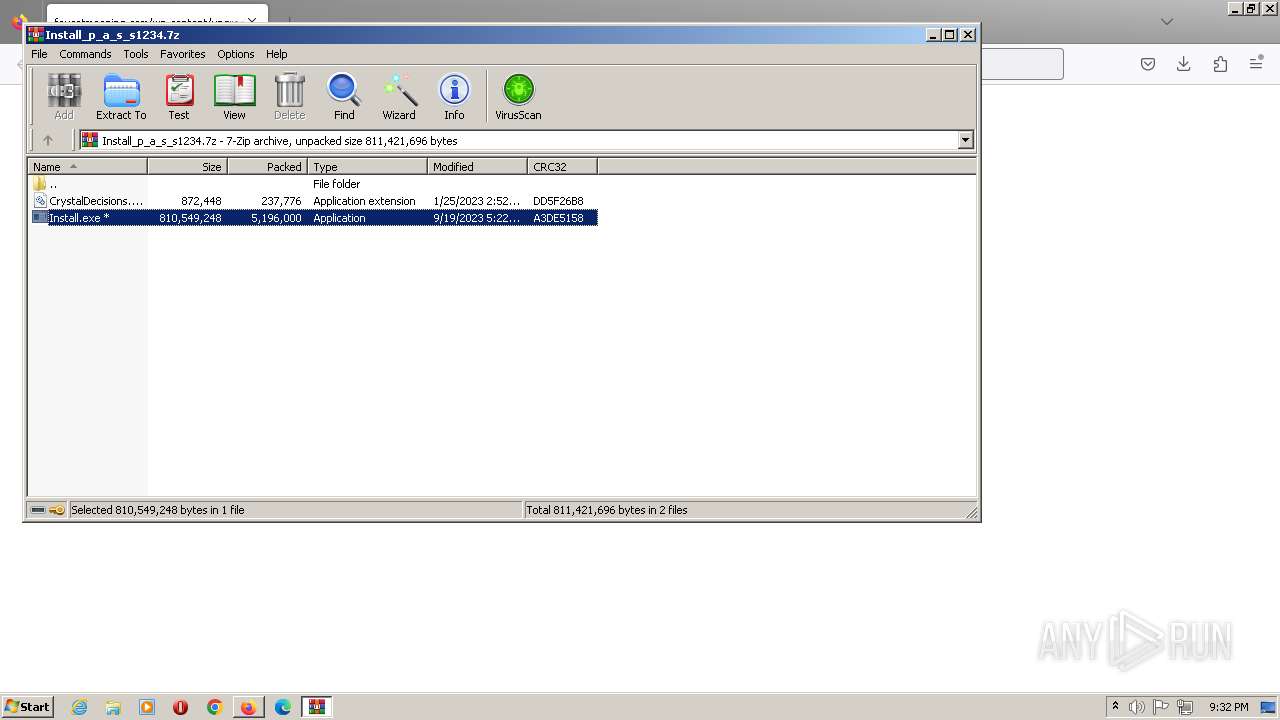1280x720 pixels.
Task: Expand Firefox list all tabs chevron
Action: tap(1166, 21)
